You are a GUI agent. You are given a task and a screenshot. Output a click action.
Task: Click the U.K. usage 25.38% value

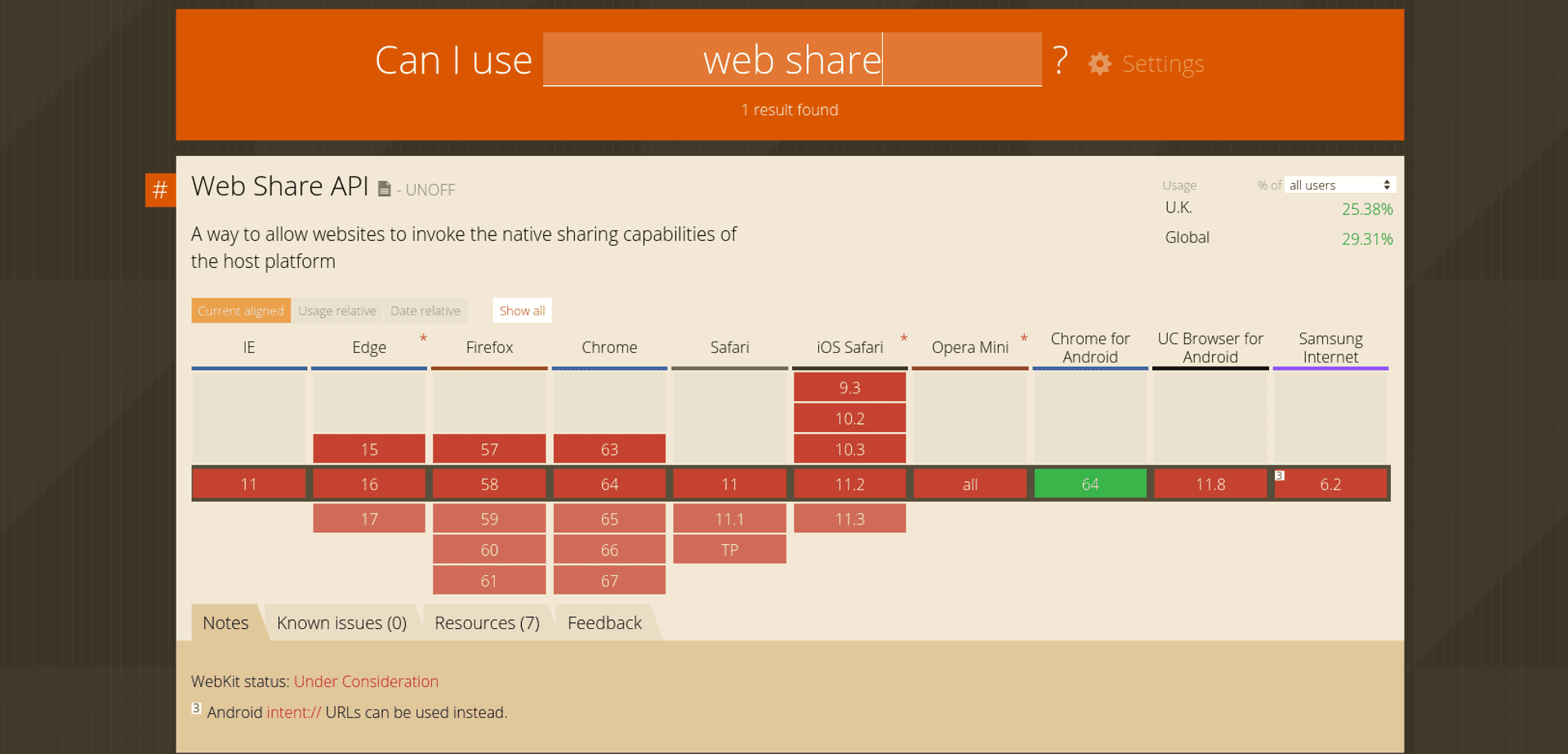(x=1367, y=209)
